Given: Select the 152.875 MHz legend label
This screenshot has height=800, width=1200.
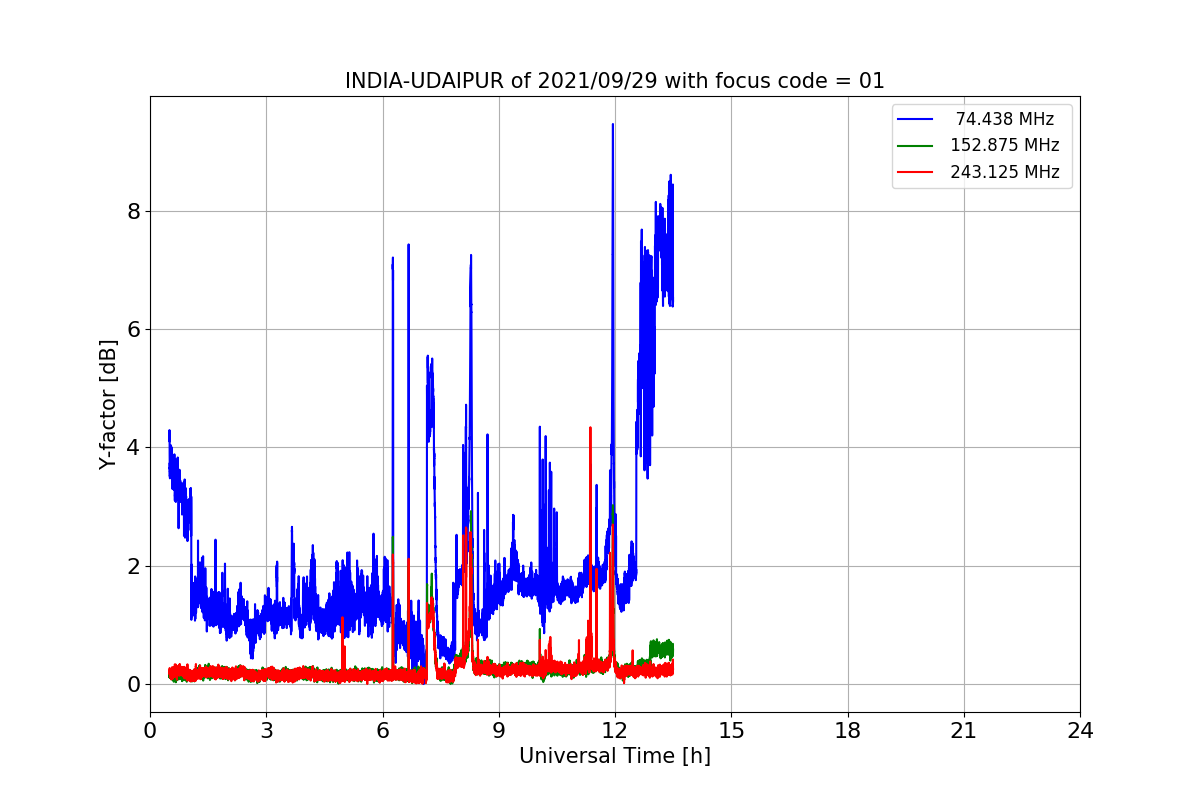Looking at the screenshot, I should (1004, 145).
